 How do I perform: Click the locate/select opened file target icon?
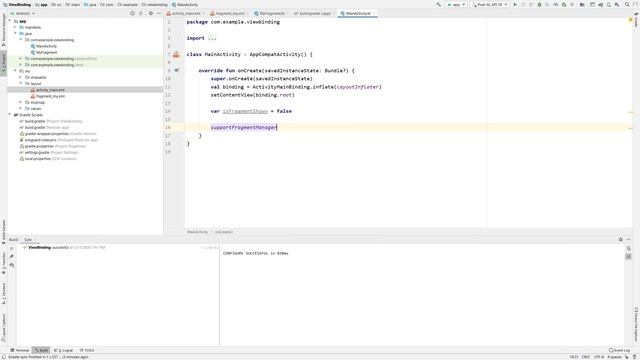click(132, 13)
